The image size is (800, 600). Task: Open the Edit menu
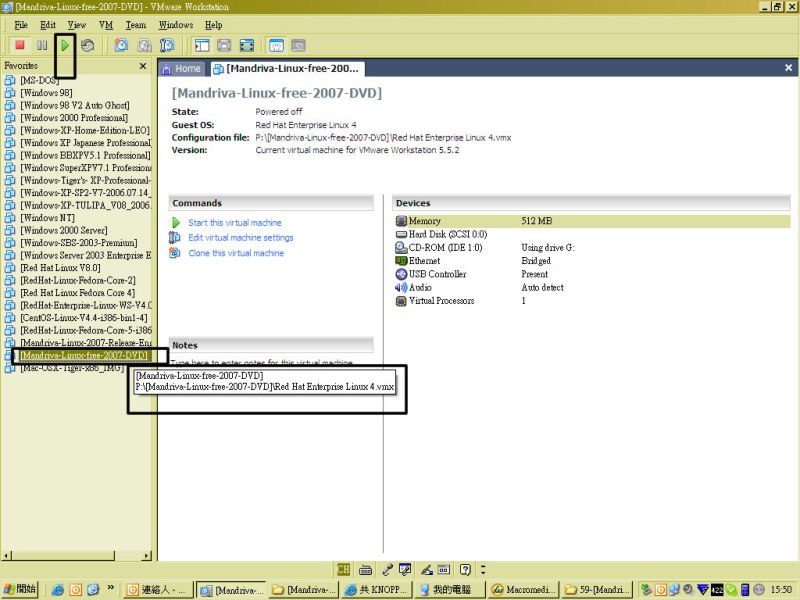[x=47, y=24]
